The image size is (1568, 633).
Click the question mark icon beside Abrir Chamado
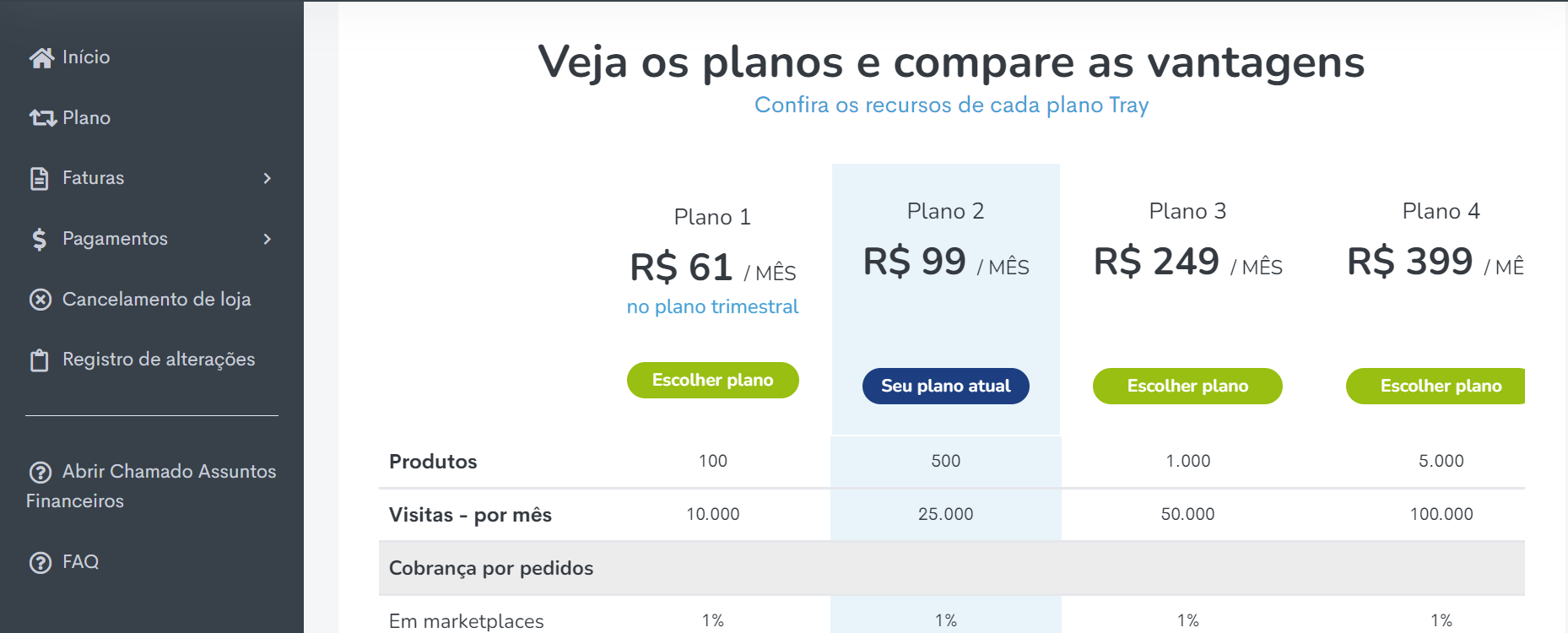tap(41, 472)
